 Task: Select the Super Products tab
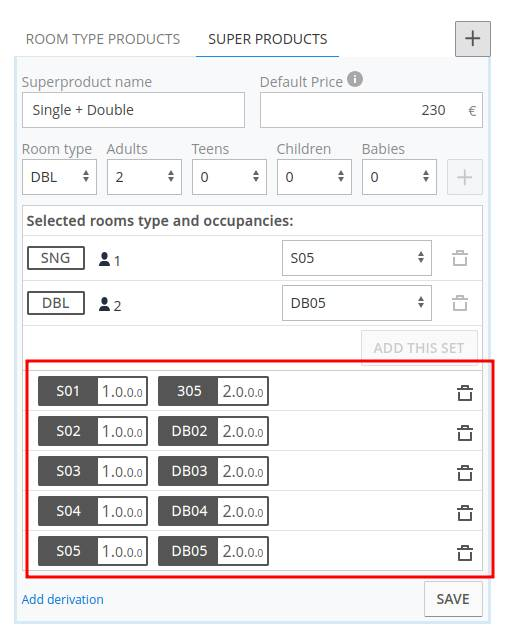pyautogui.click(x=267, y=39)
